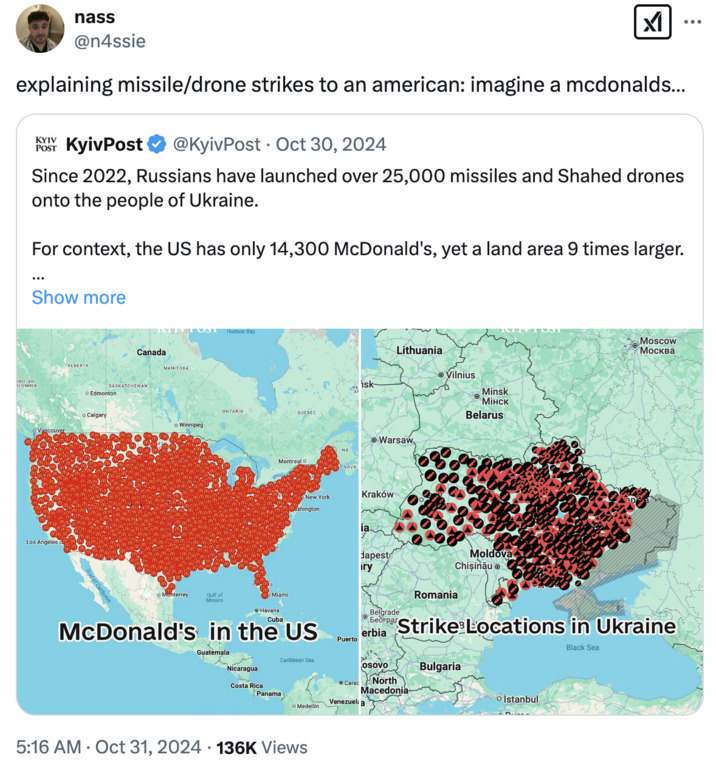The image size is (716, 774).
Task: Open the @n4ssie profile handle
Action: (x=109, y=43)
